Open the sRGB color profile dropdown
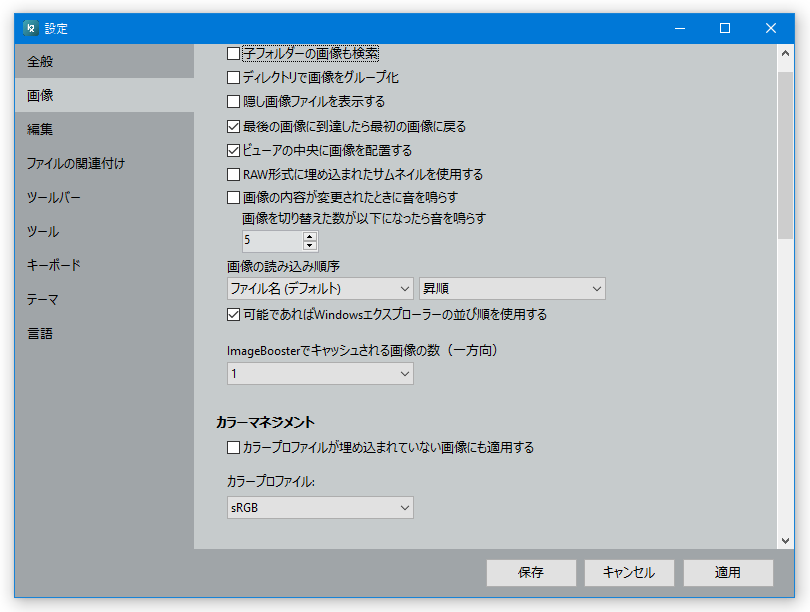Screen dimensions: 810x612 [320, 508]
